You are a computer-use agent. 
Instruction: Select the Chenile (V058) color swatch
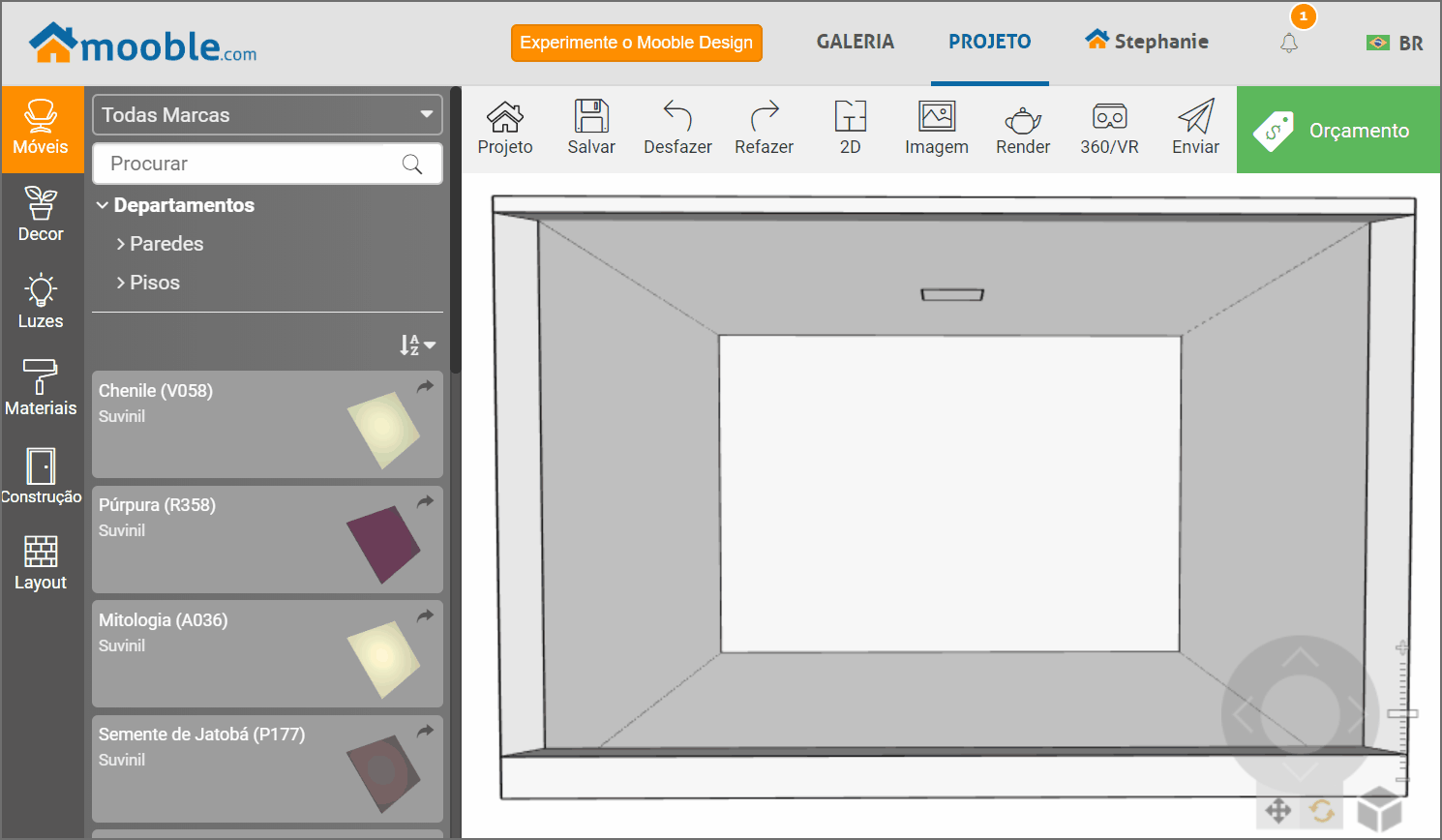(383, 430)
